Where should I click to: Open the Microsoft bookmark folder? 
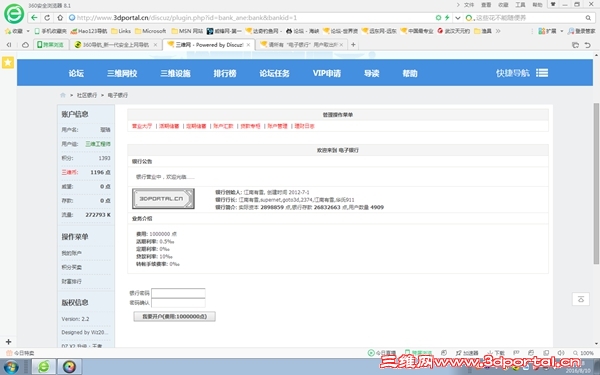pos(150,31)
